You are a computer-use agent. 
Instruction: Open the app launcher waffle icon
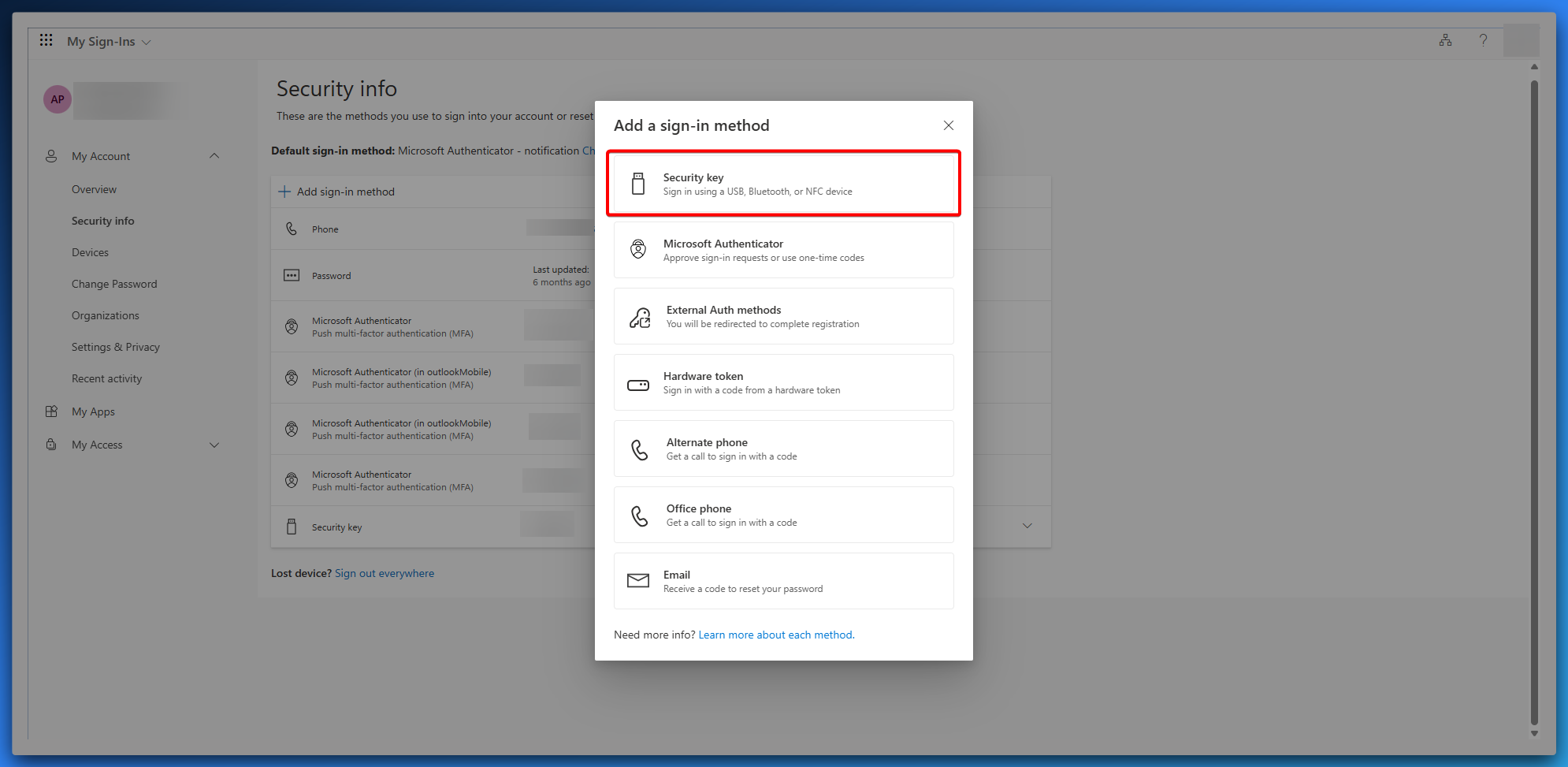(x=46, y=40)
